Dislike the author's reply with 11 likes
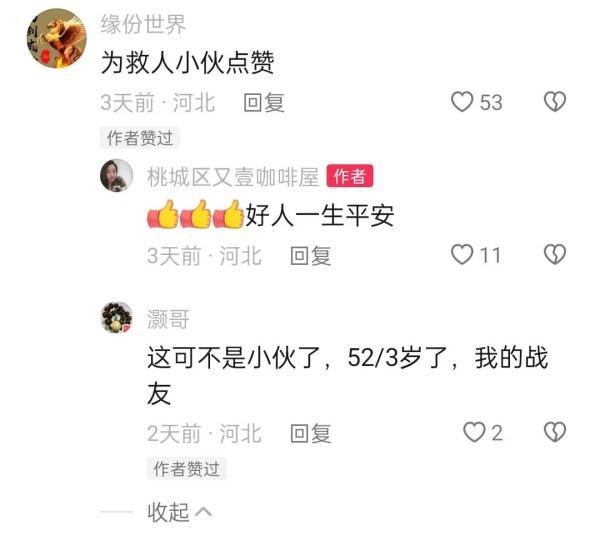The height and width of the screenshot is (537, 600). 555,255
